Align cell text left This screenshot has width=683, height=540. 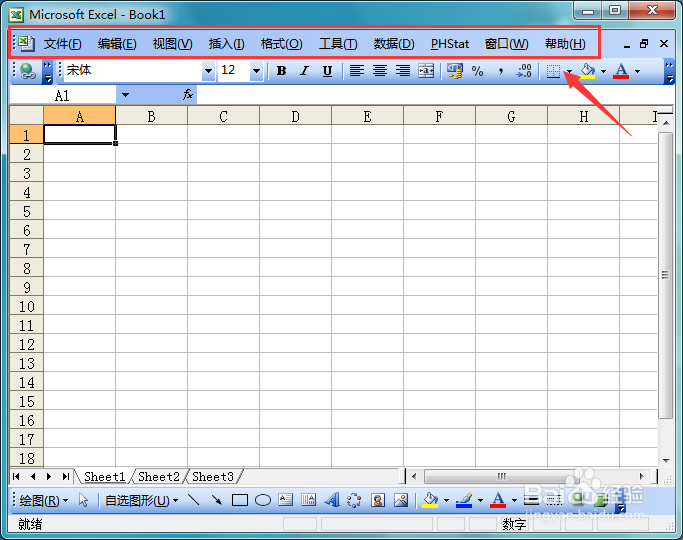pos(357,71)
